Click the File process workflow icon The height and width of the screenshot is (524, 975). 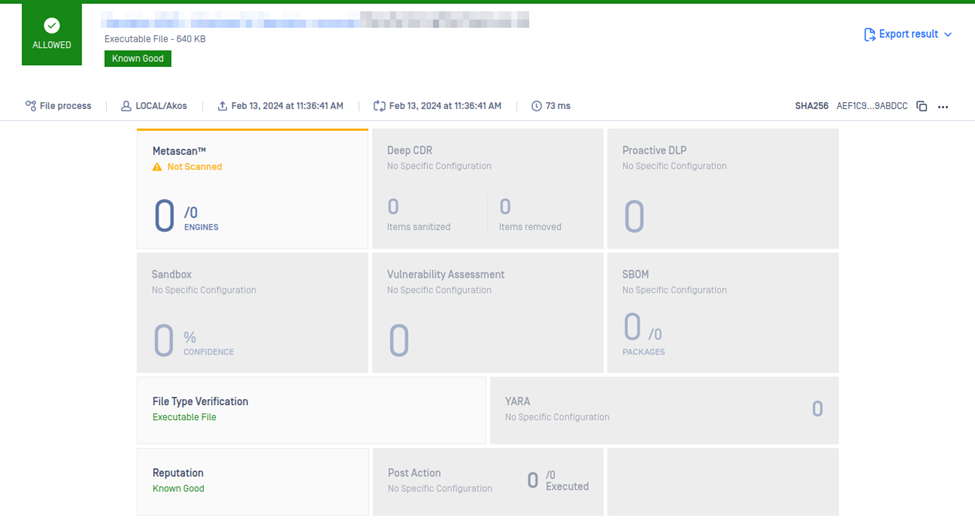tap(30, 106)
